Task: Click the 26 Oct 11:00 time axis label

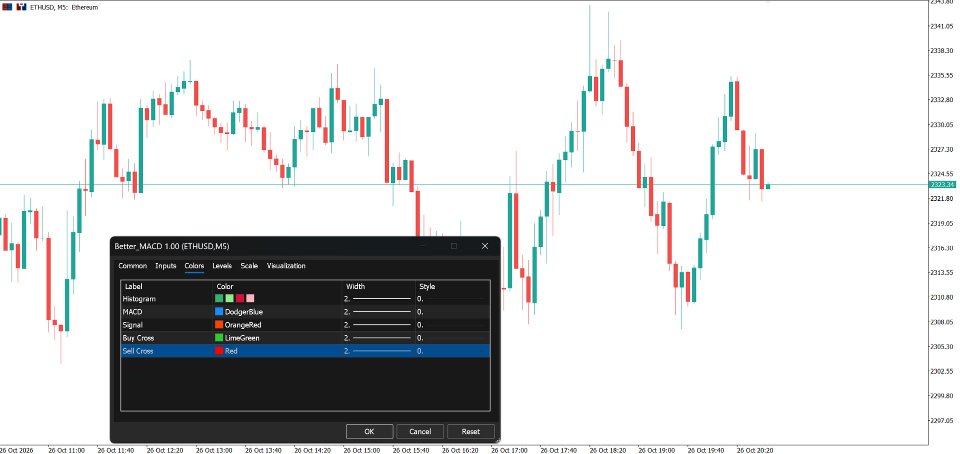Action: coord(66,450)
